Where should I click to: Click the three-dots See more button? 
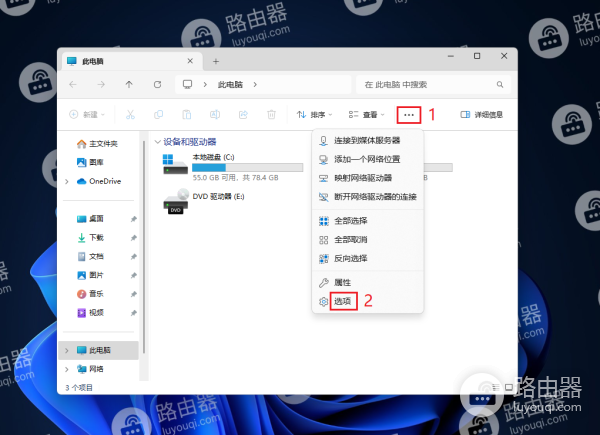(x=409, y=115)
